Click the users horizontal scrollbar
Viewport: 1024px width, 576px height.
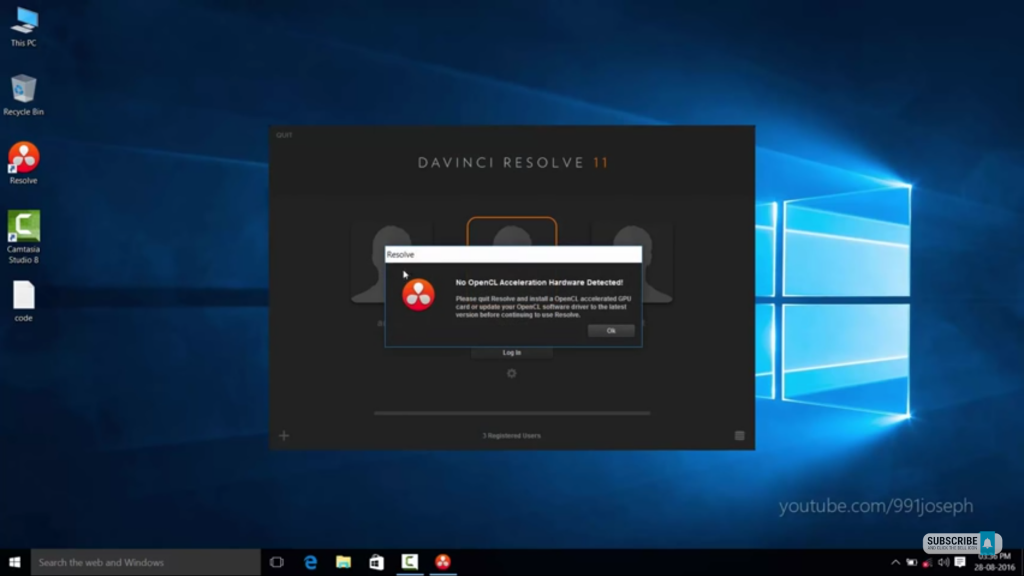tap(511, 413)
